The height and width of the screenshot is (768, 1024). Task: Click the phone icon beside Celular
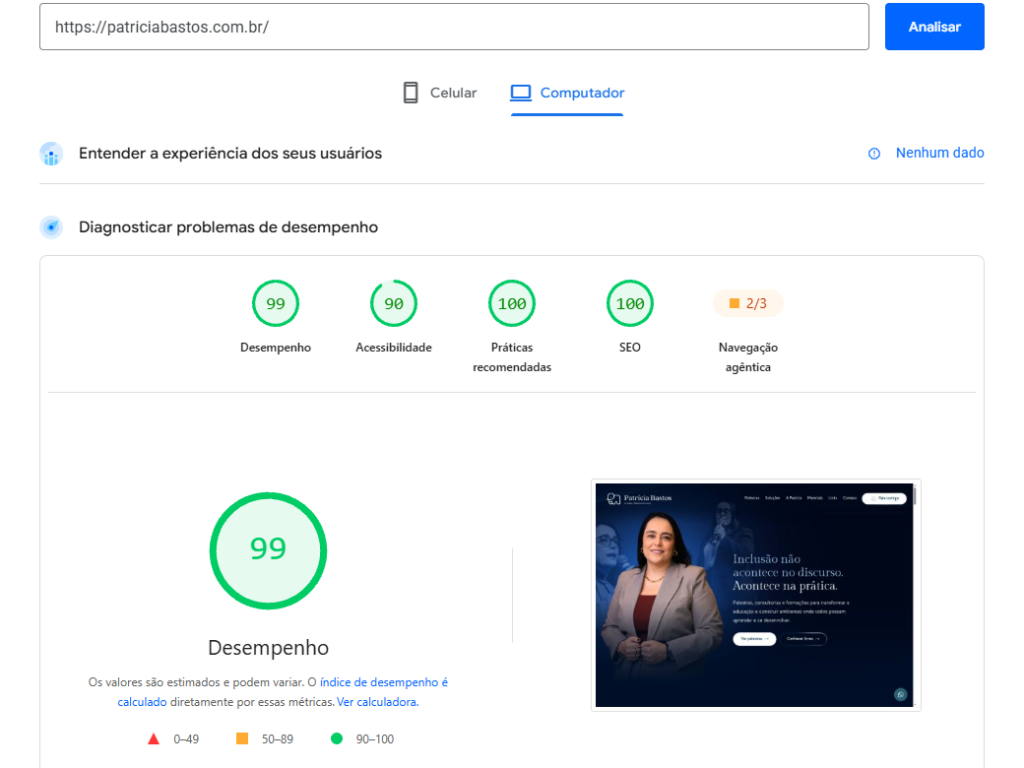(x=410, y=93)
